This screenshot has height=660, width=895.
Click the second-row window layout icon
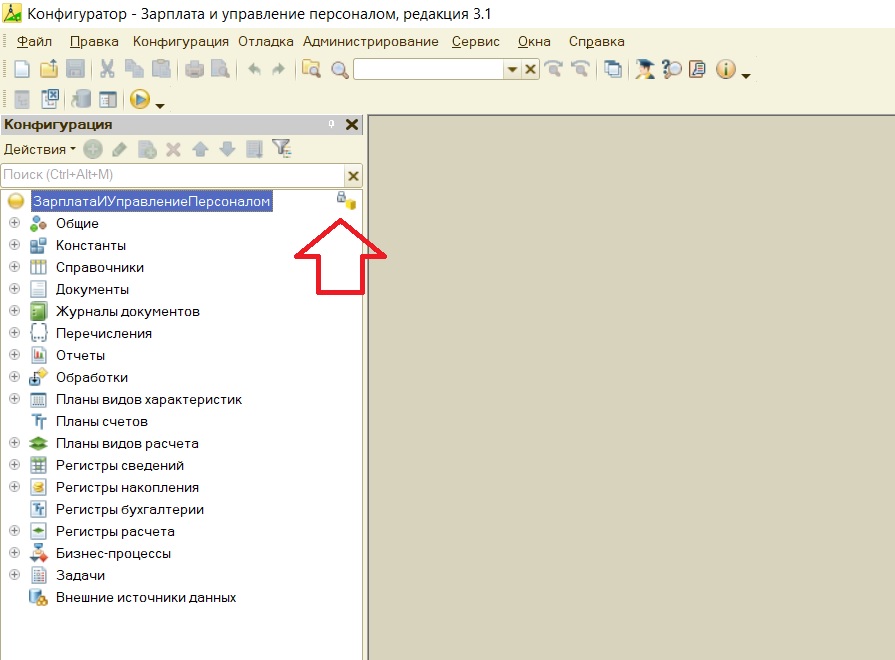pos(107,99)
